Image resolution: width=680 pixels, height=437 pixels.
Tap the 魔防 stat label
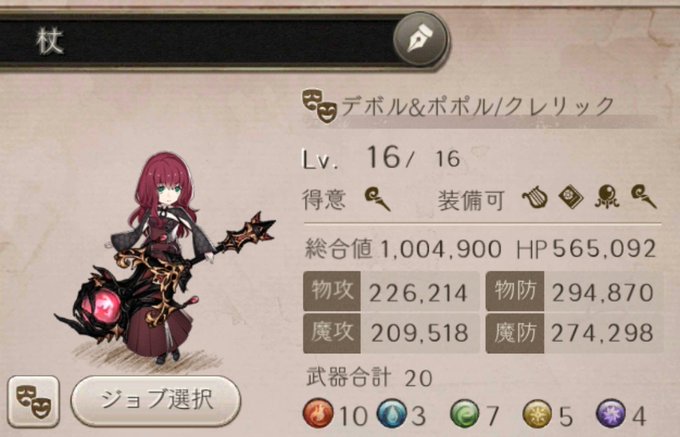pyautogui.click(x=515, y=333)
